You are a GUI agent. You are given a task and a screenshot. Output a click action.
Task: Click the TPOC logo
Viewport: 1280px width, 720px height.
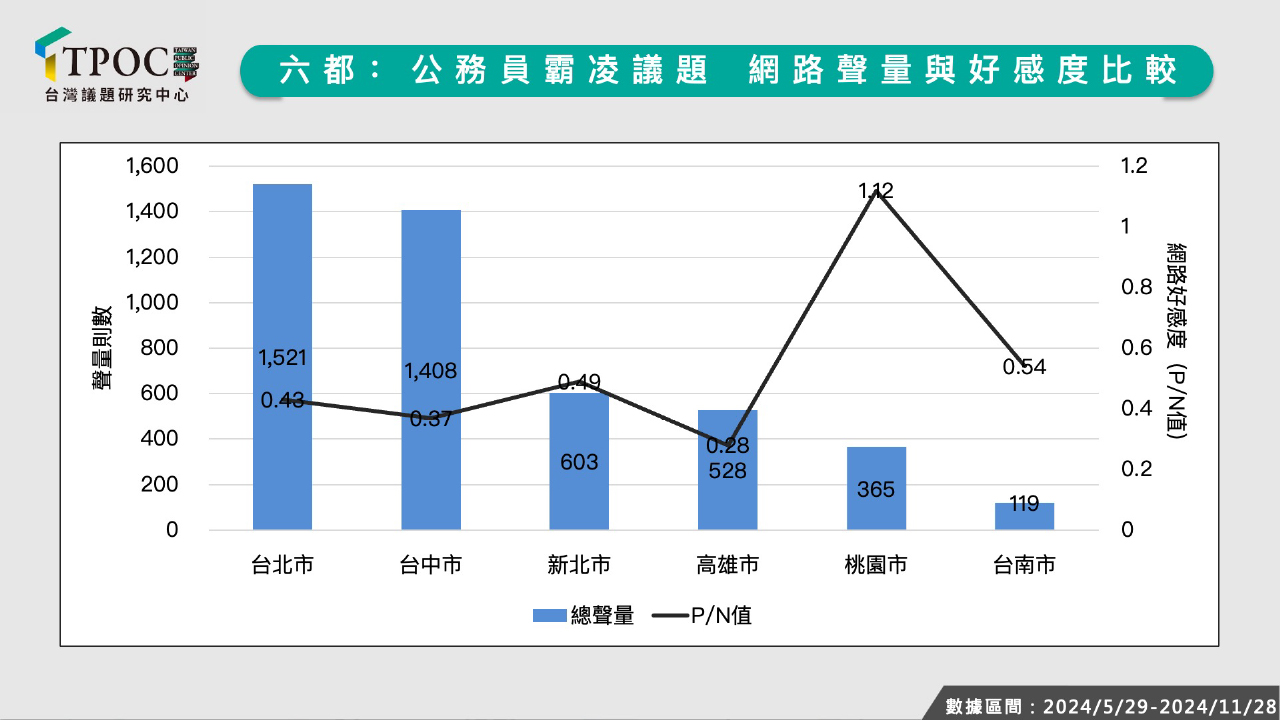[116, 58]
